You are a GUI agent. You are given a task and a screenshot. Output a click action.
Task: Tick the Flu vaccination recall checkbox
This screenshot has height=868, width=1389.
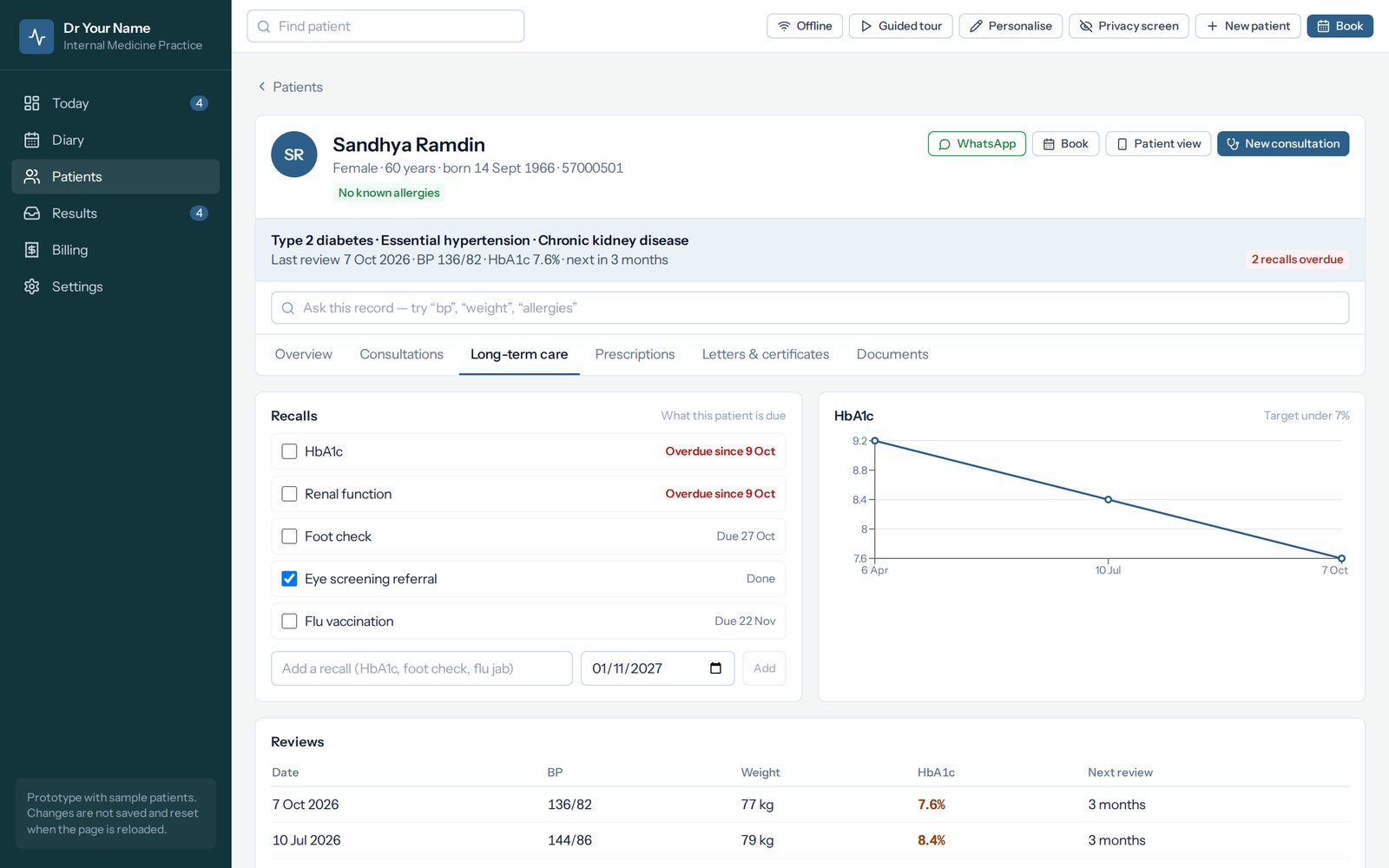(289, 621)
